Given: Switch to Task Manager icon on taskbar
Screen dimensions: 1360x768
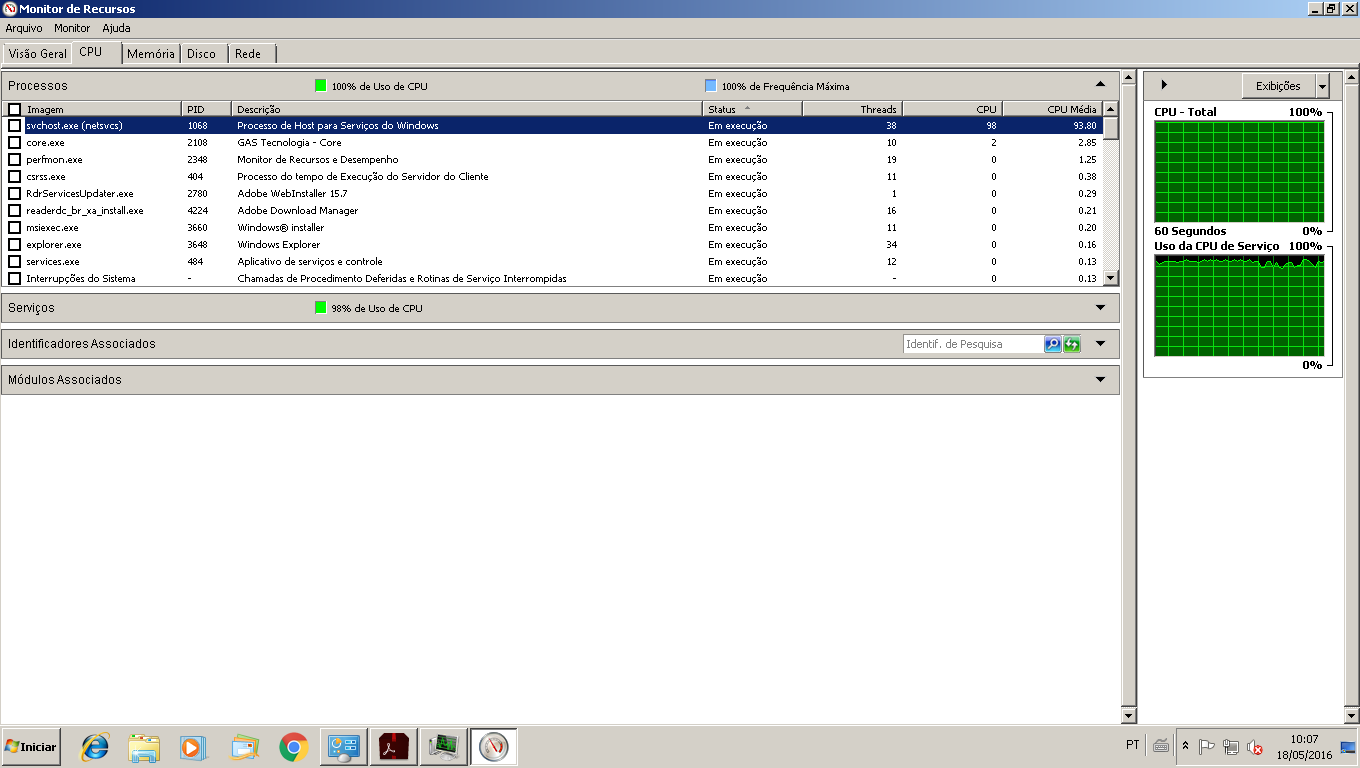Looking at the screenshot, I should tap(444, 747).
